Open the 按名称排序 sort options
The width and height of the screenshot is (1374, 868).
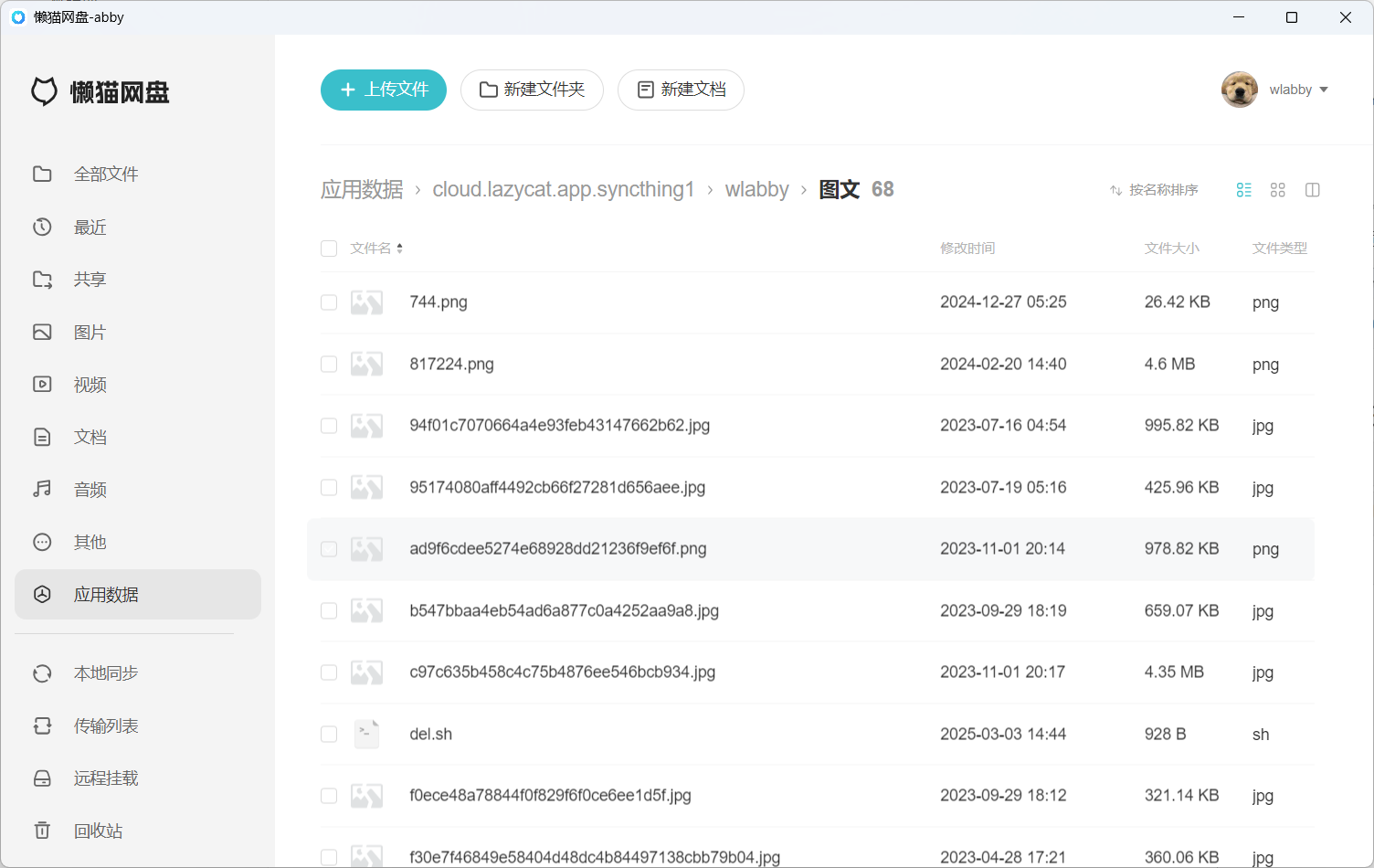coord(1154,190)
